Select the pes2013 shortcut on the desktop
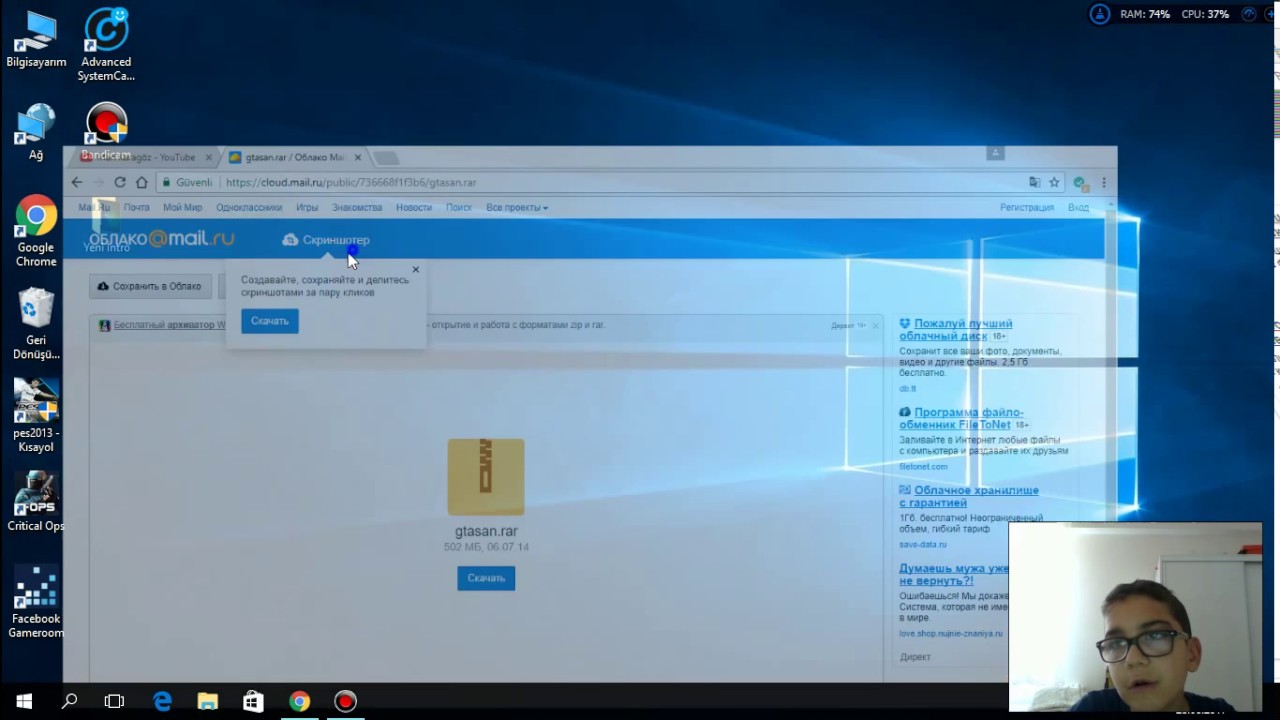The width and height of the screenshot is (1280, 720). (x=36, y=415)
